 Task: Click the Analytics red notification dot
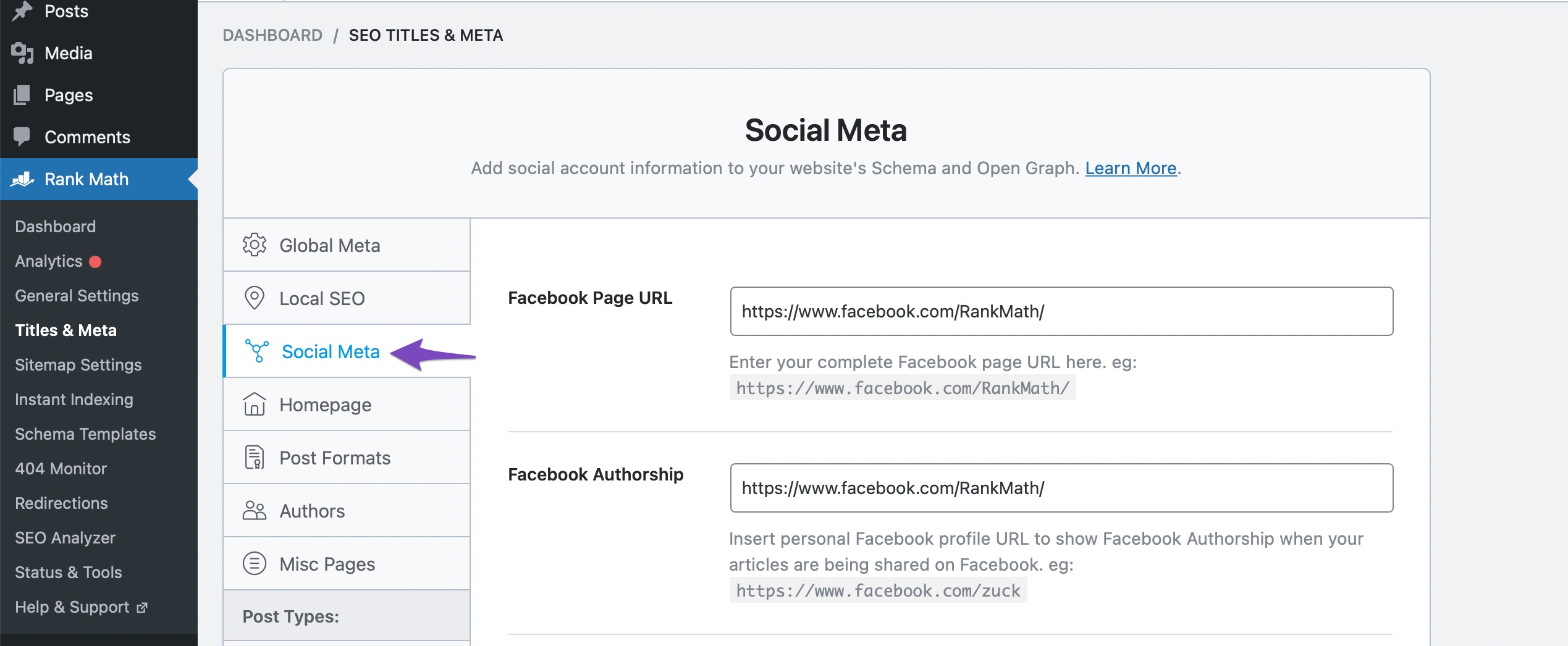tap(95, 262)
